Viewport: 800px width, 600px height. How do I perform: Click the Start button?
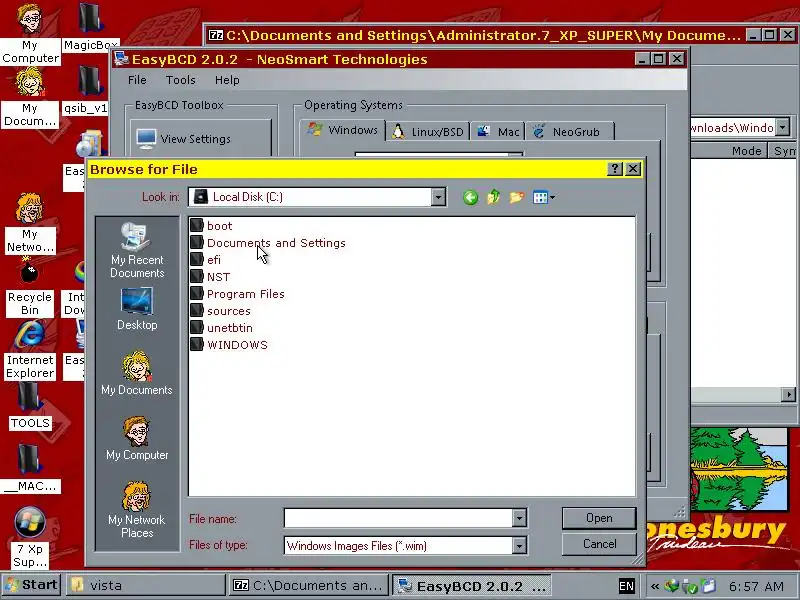point(31,585)
